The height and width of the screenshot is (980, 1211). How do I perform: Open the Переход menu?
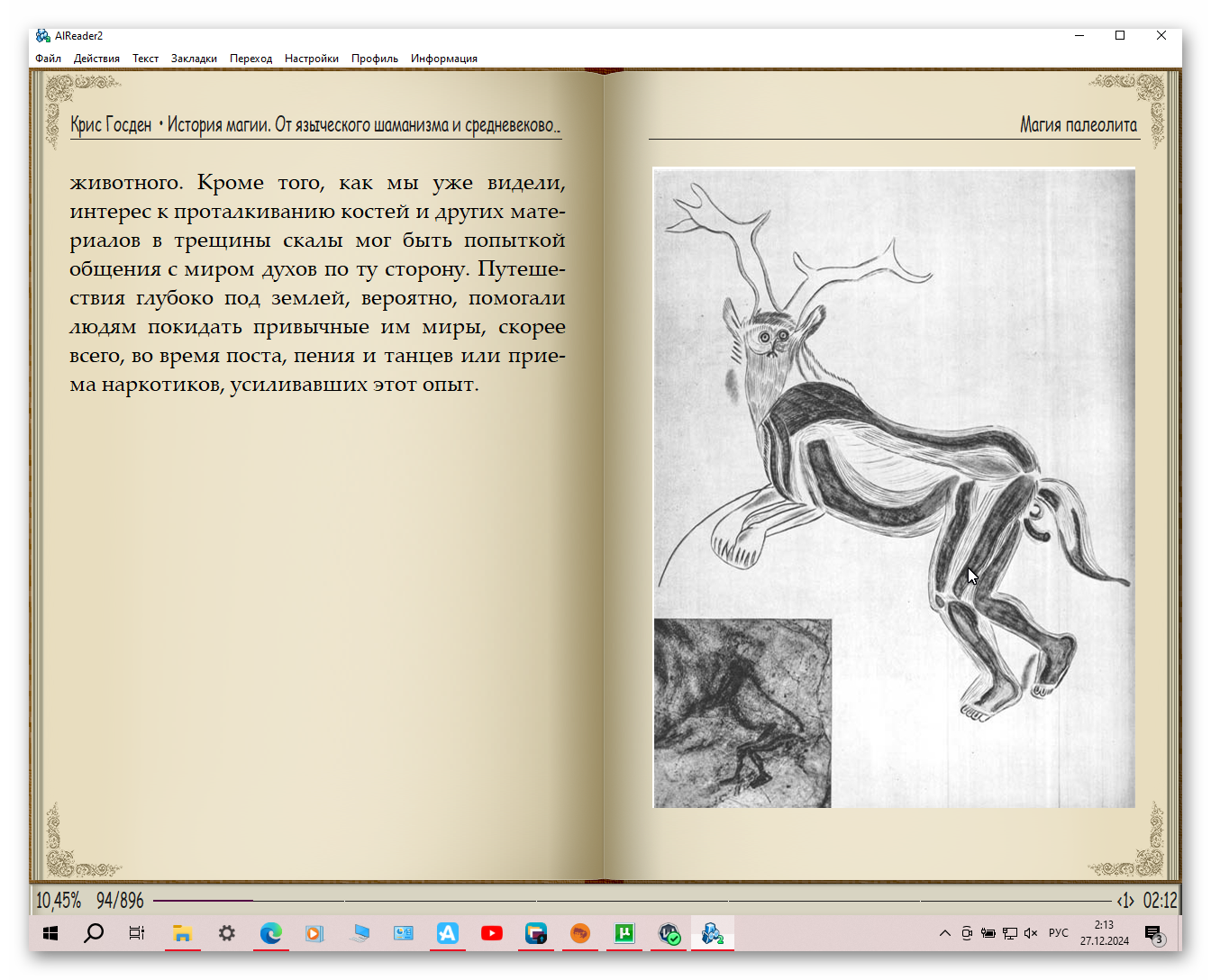(250, 59)
